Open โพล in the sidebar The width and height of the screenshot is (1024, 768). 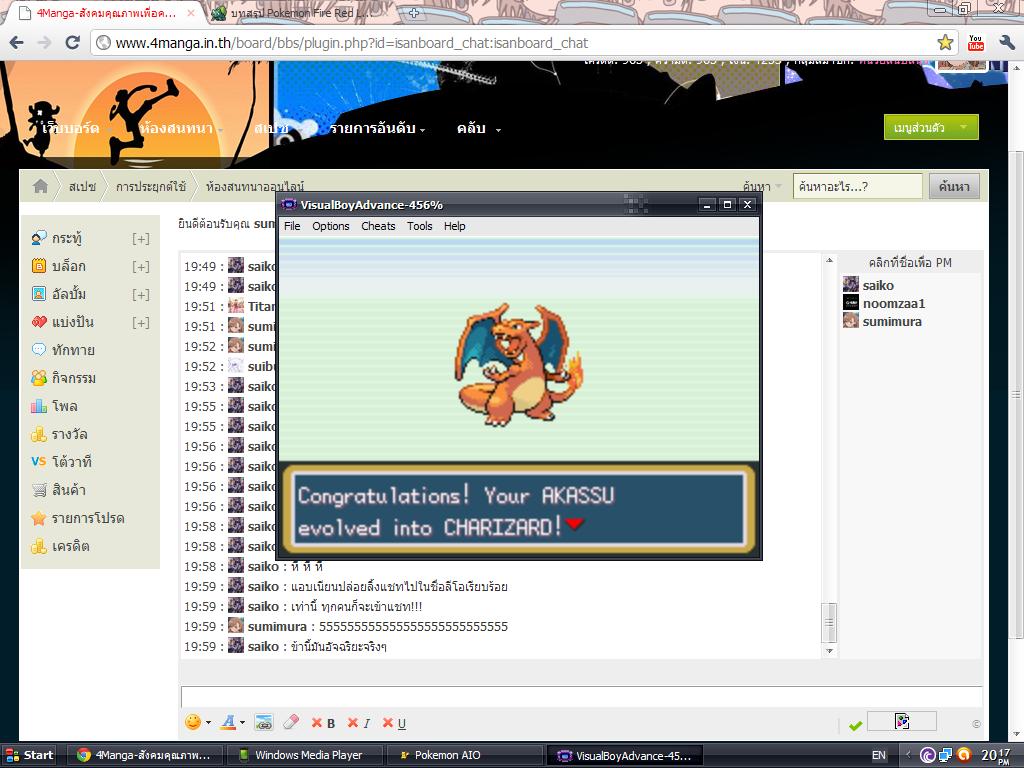coord(65,407)
